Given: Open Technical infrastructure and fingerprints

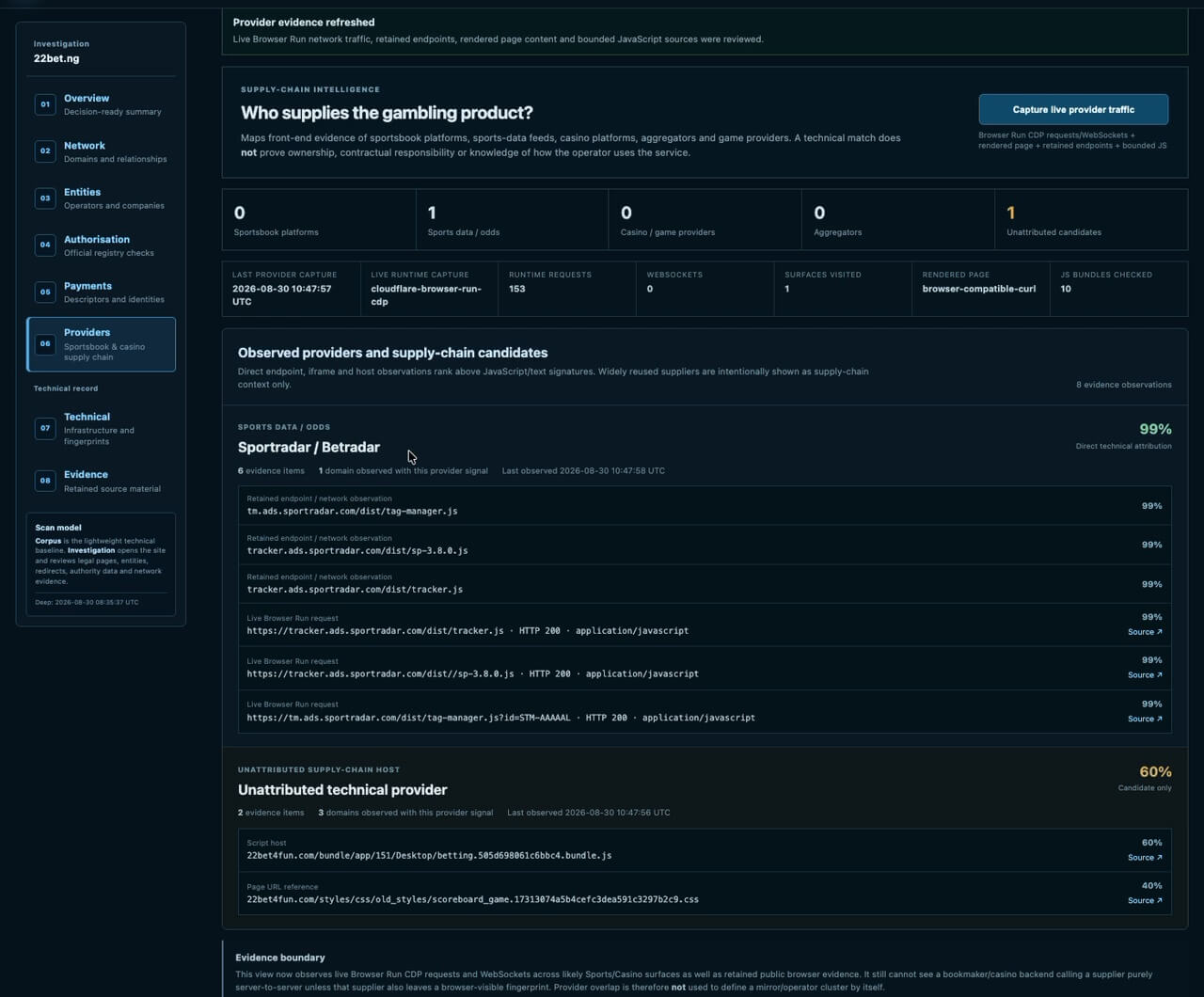Looking at the screenshot, I should (x=101, y=428).
